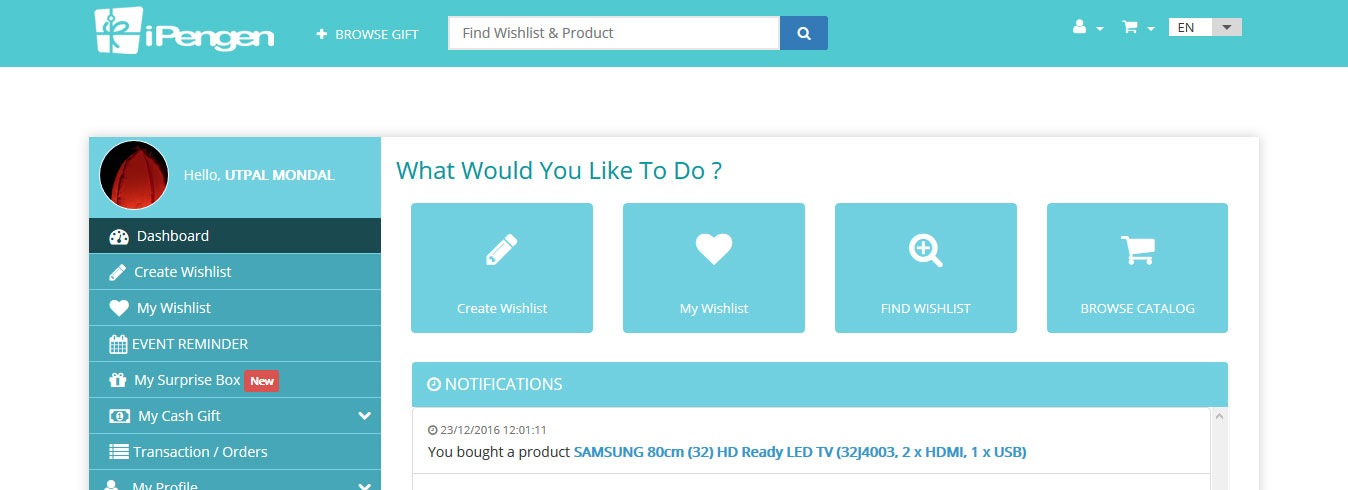The image size is (1348, 490).
Task: Open My Surprise Box gift item
Action: click(235, 380)
